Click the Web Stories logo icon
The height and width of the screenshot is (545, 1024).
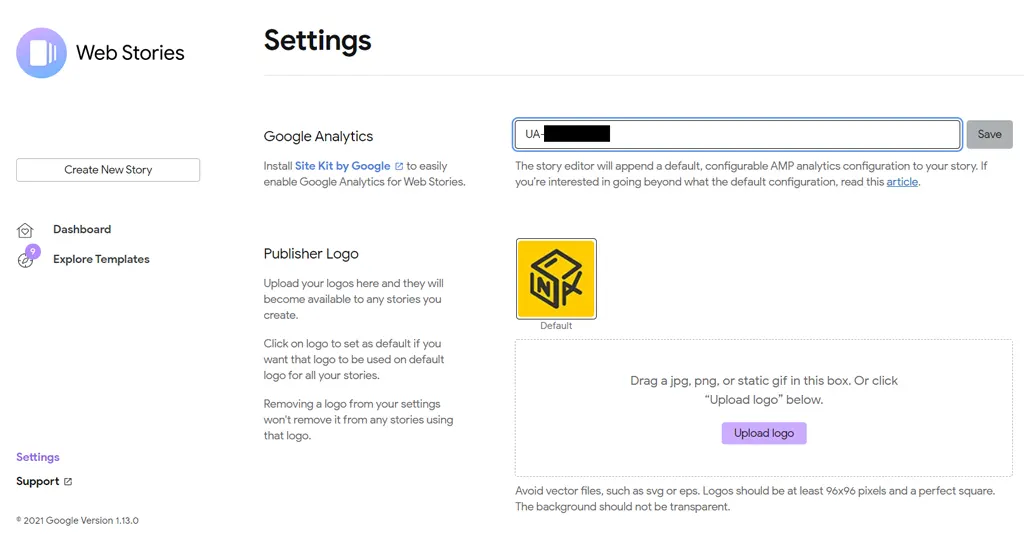click(41, 53)
